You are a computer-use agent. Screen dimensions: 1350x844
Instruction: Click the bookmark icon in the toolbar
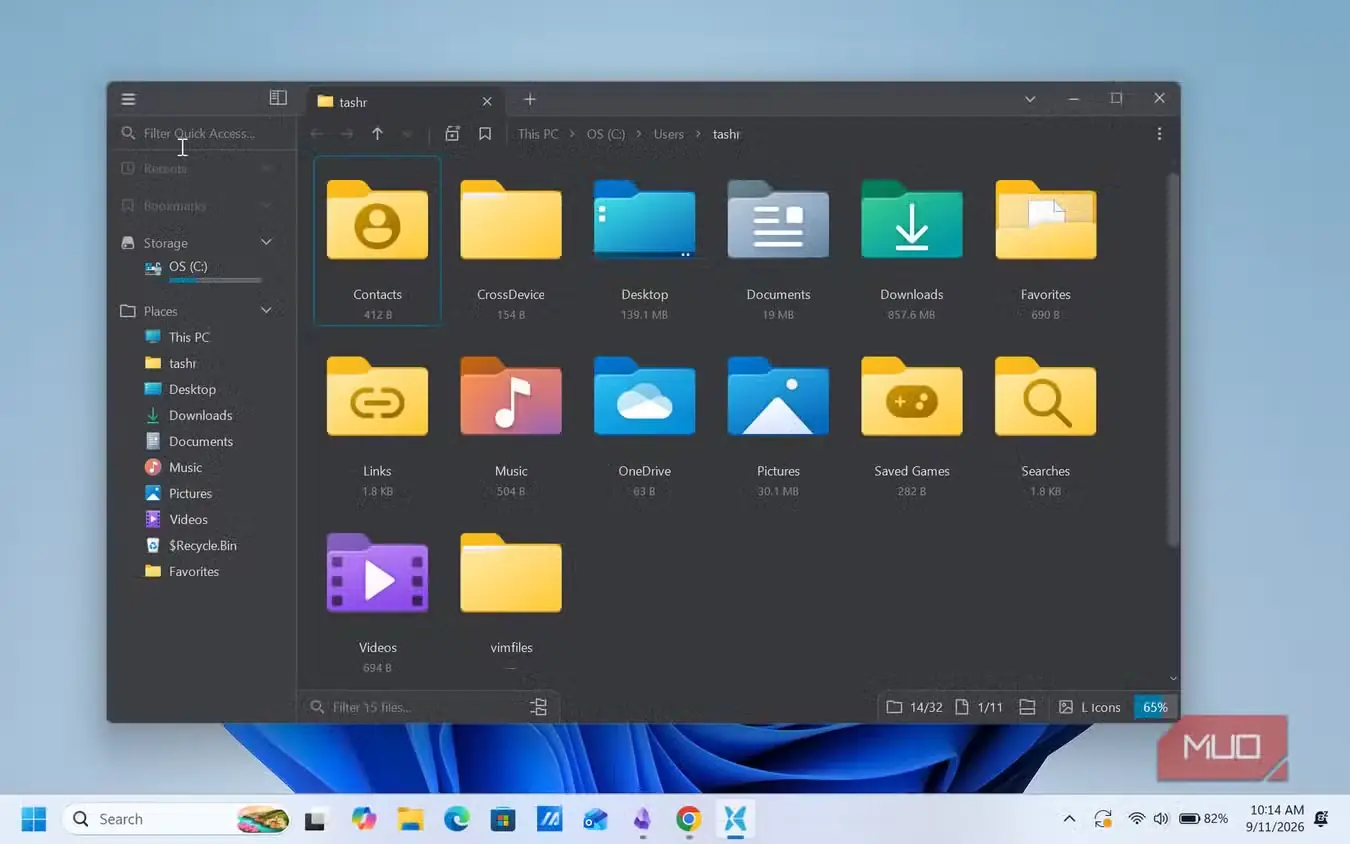click(485, 134)
